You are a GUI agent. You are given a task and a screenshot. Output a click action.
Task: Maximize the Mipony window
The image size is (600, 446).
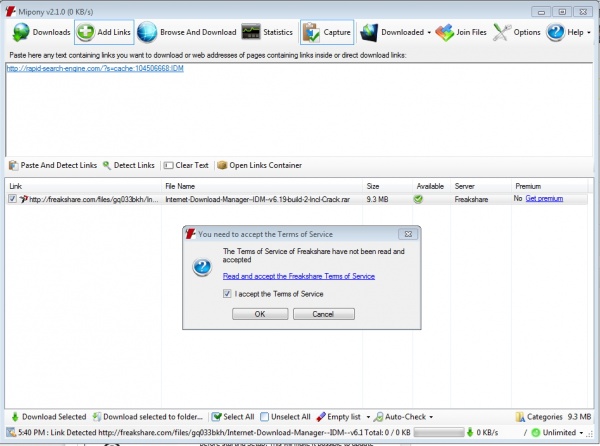pyautogui.click(x=562, y=12)
